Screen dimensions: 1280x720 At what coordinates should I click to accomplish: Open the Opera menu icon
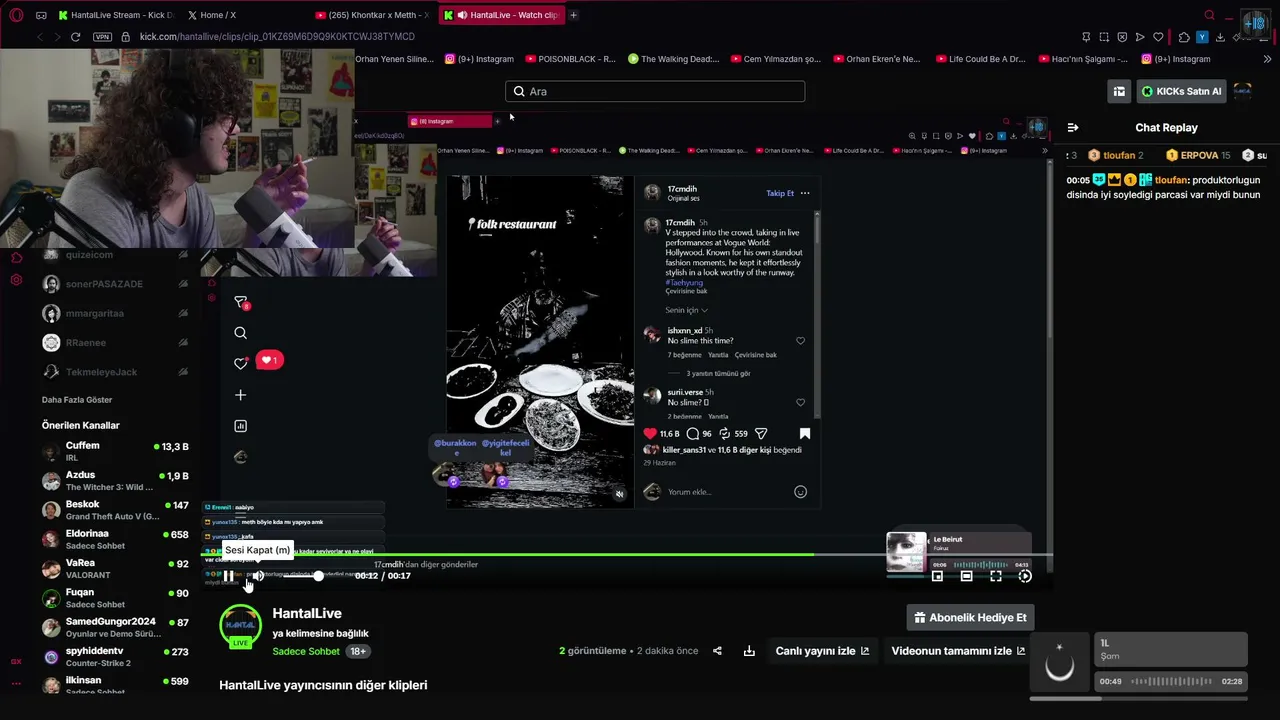pyautogui.click(x=16, y=15)
